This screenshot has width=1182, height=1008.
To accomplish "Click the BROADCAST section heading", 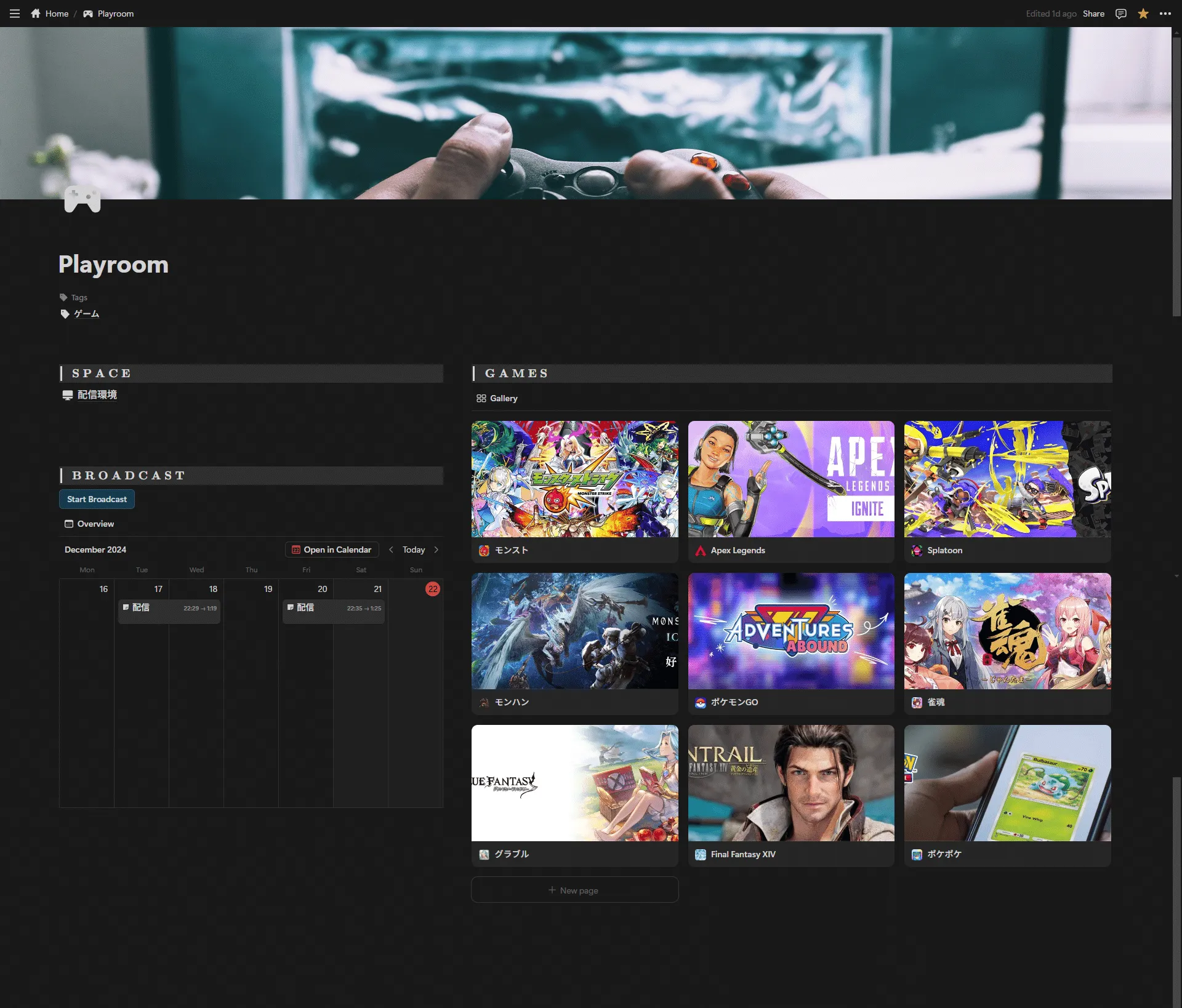I will click(x=129, y=476).
